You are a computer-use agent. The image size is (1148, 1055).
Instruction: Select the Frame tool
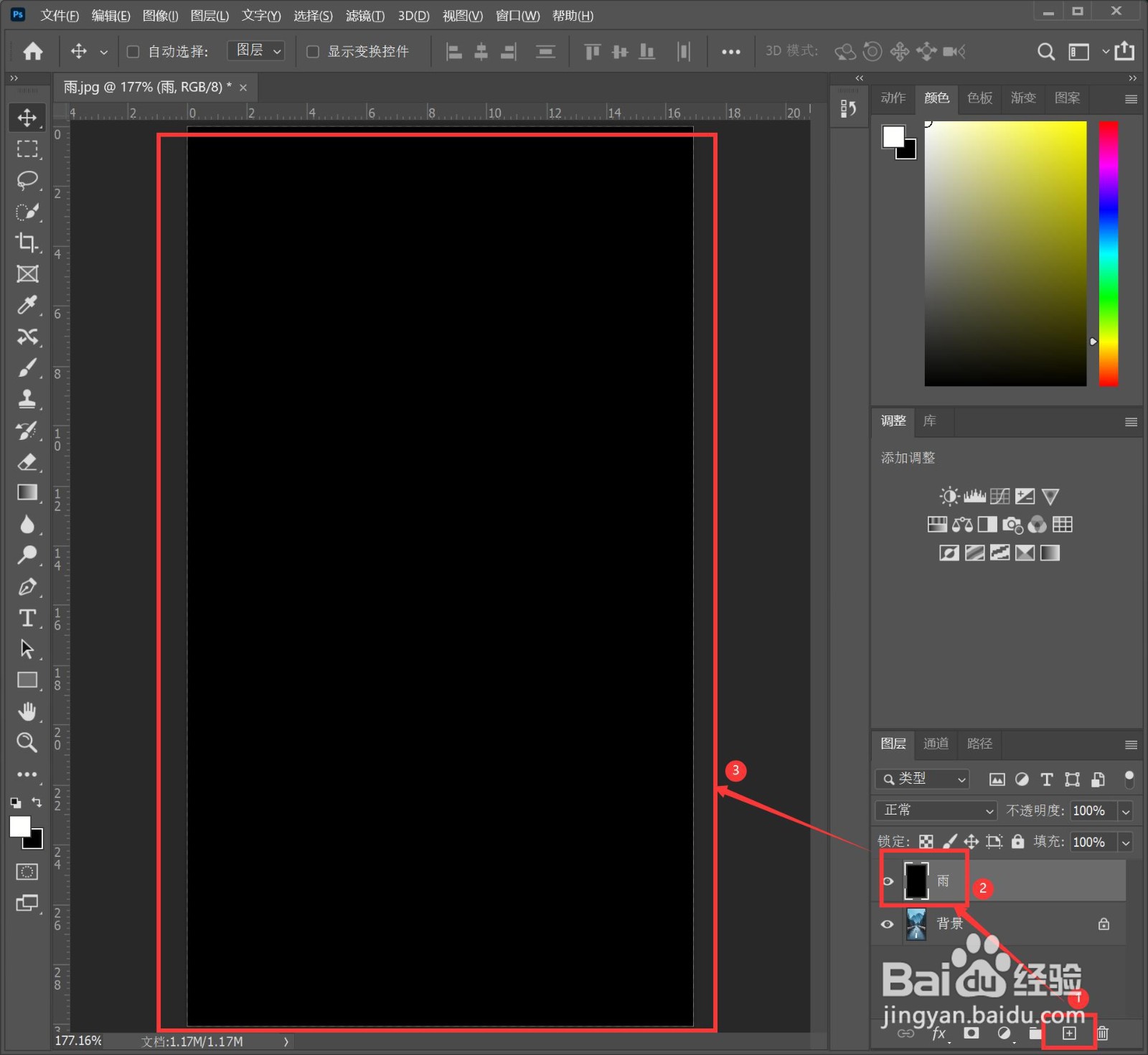click(27, 273)
